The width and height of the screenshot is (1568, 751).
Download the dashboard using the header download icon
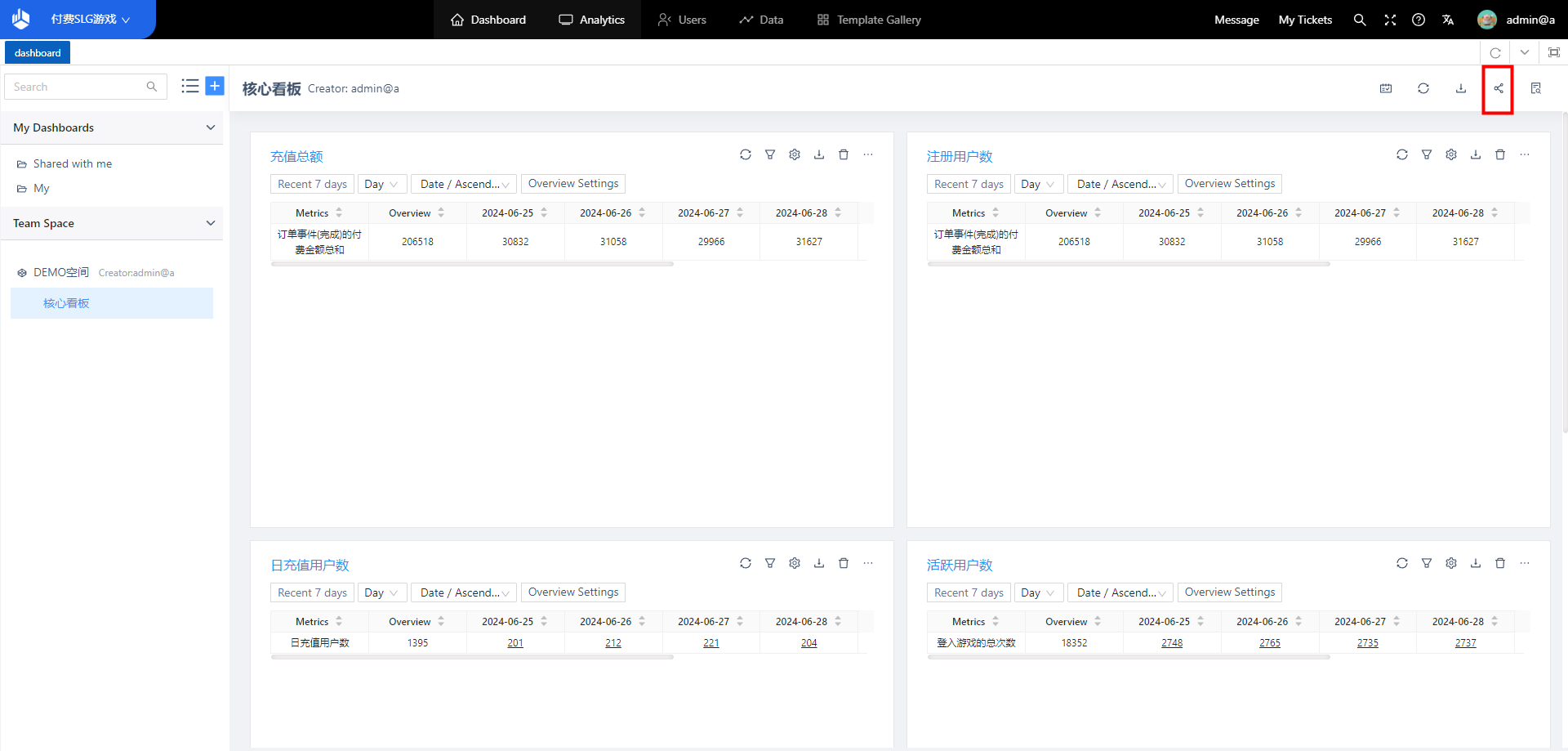coord(1460,88)
